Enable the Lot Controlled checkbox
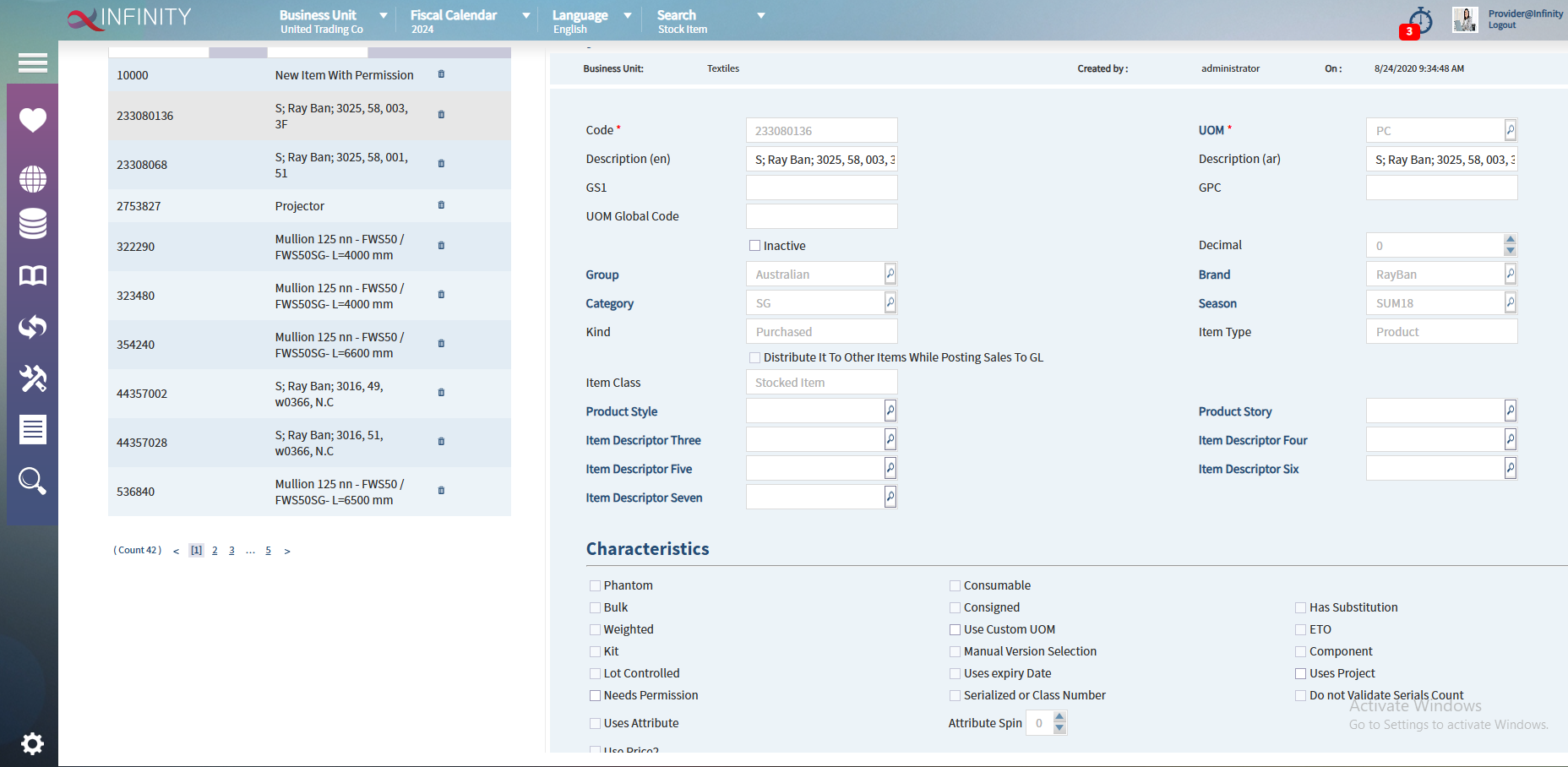The width and height of the screenshot is (1568, 767). (595, 673)
